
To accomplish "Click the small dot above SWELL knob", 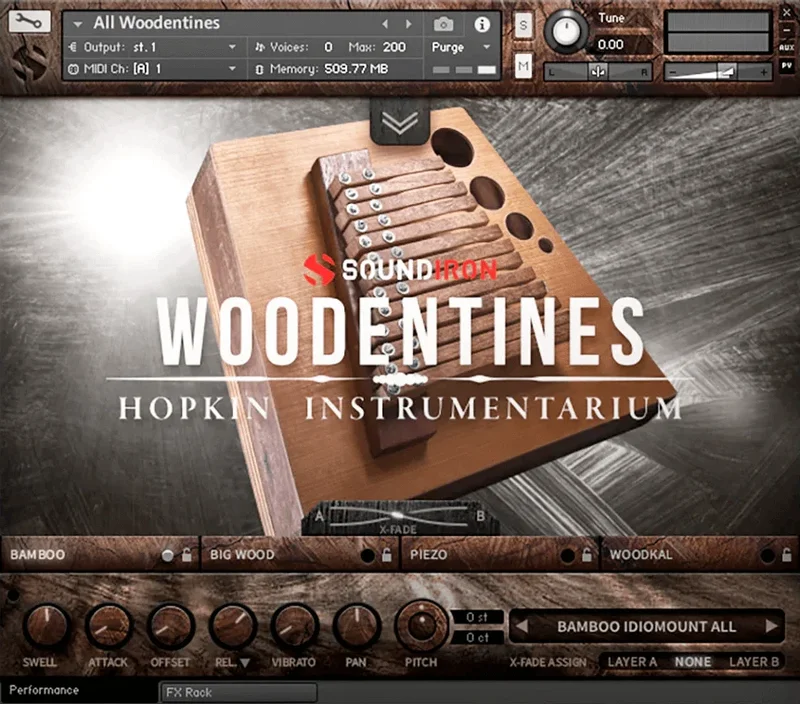I will pyautogui.click(x=12, y=595).
